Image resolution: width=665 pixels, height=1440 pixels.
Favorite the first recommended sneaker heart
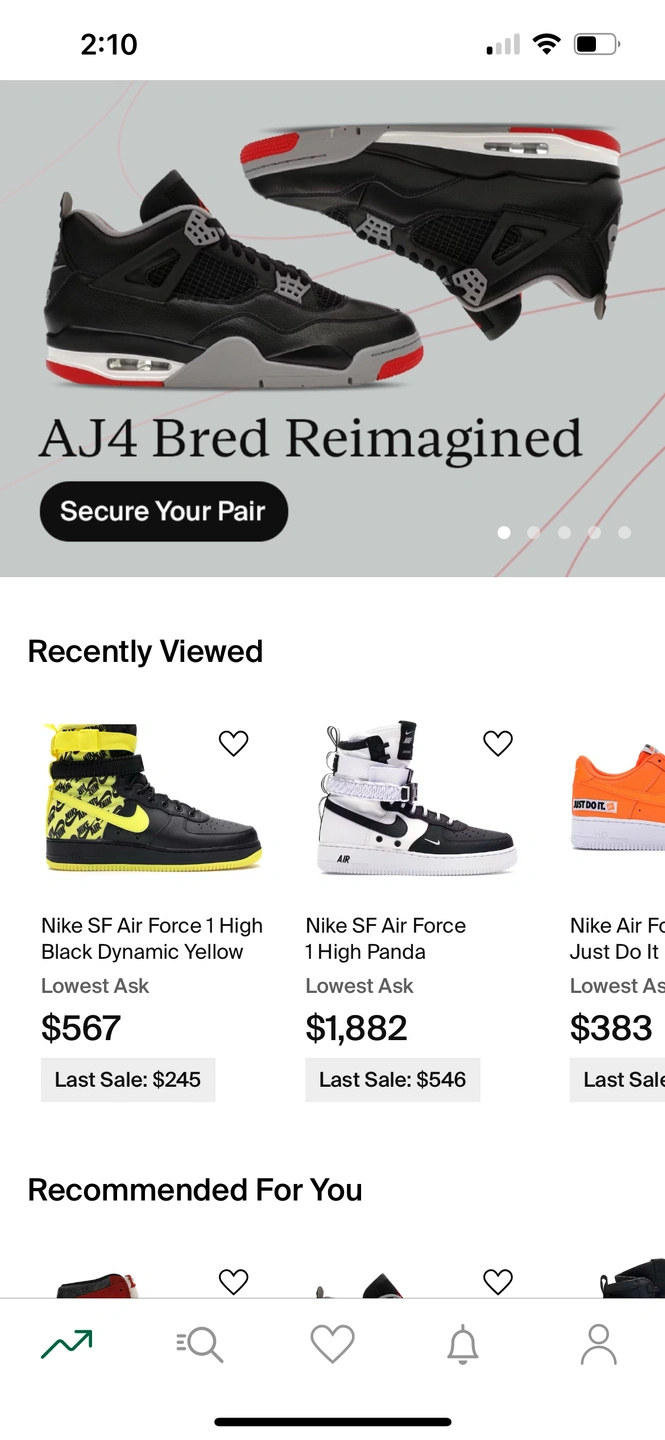click(x=233, y=1281)
